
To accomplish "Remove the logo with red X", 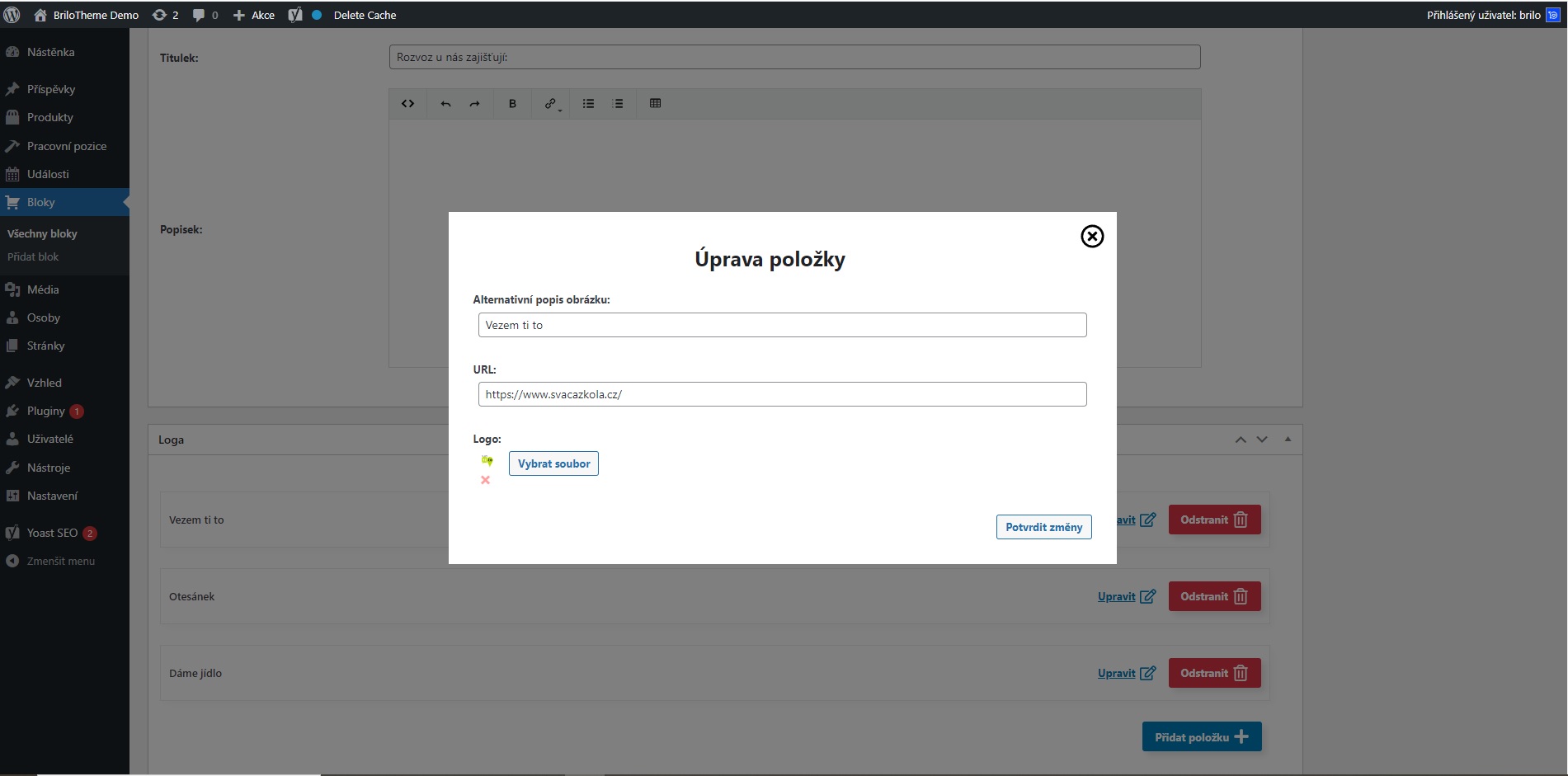I will point(485,480).
